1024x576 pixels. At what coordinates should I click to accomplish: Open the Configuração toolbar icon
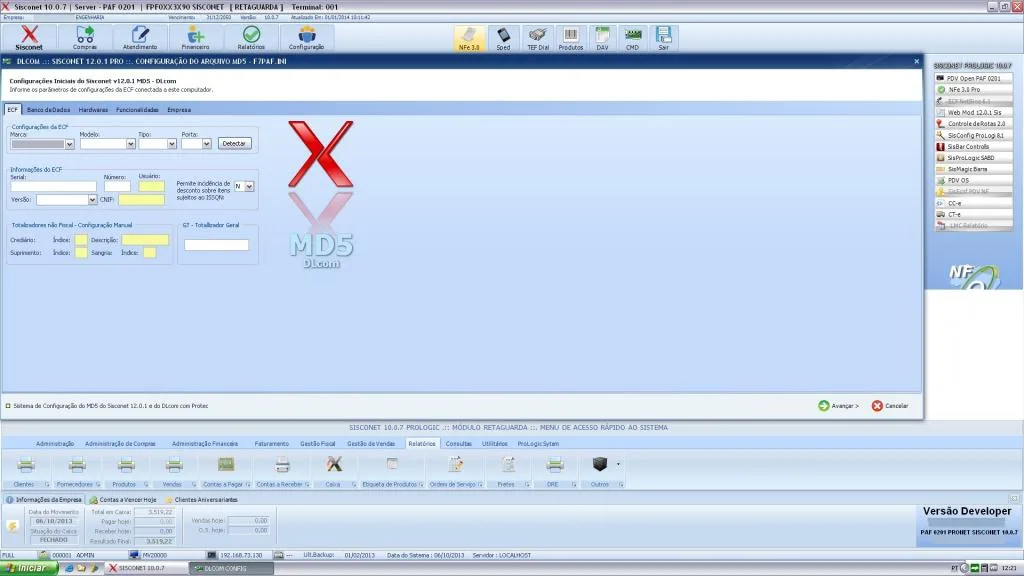click(x=306, y=38)
